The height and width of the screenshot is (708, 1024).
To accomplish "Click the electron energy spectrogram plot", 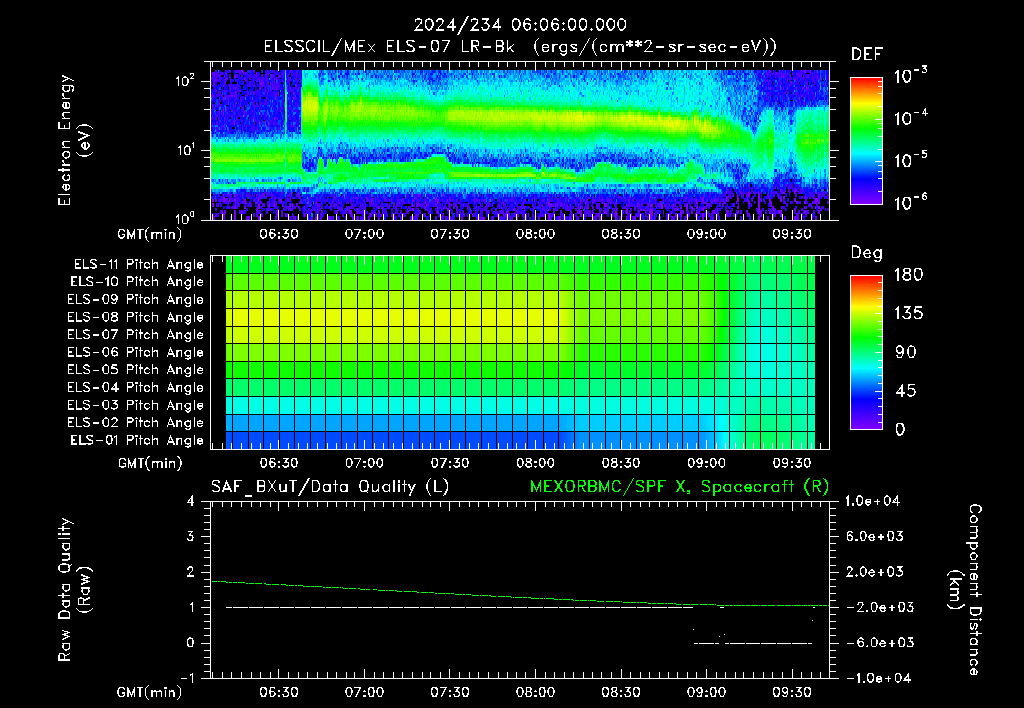I will point(520,141).
